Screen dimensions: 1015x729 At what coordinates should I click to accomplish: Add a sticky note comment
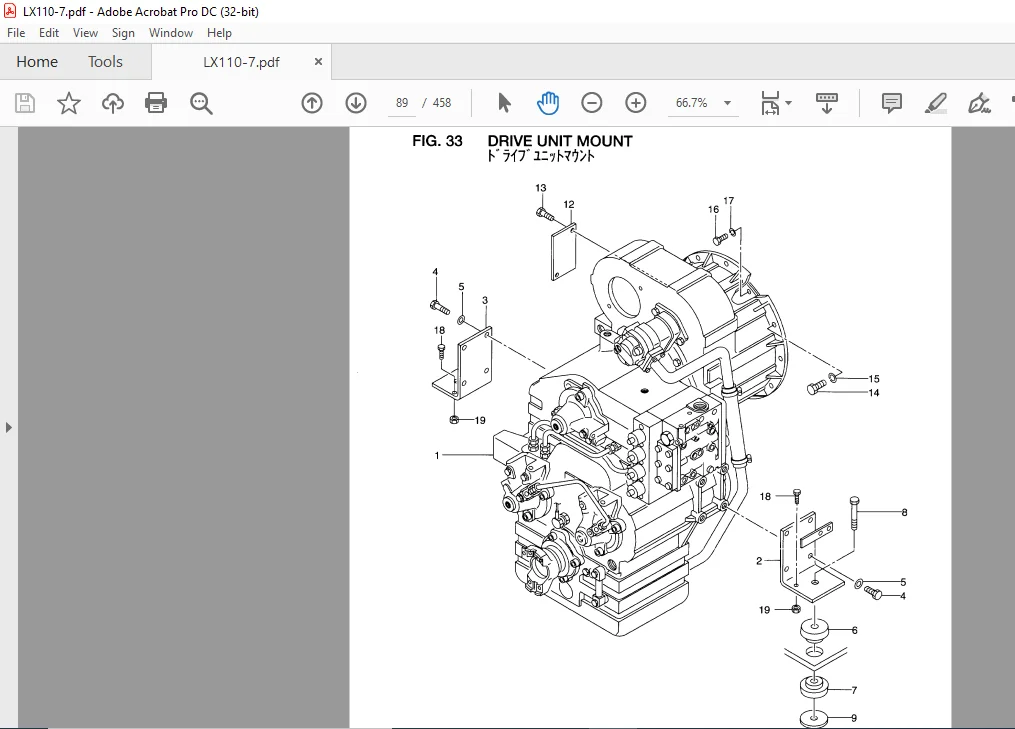tap(892, 103)
